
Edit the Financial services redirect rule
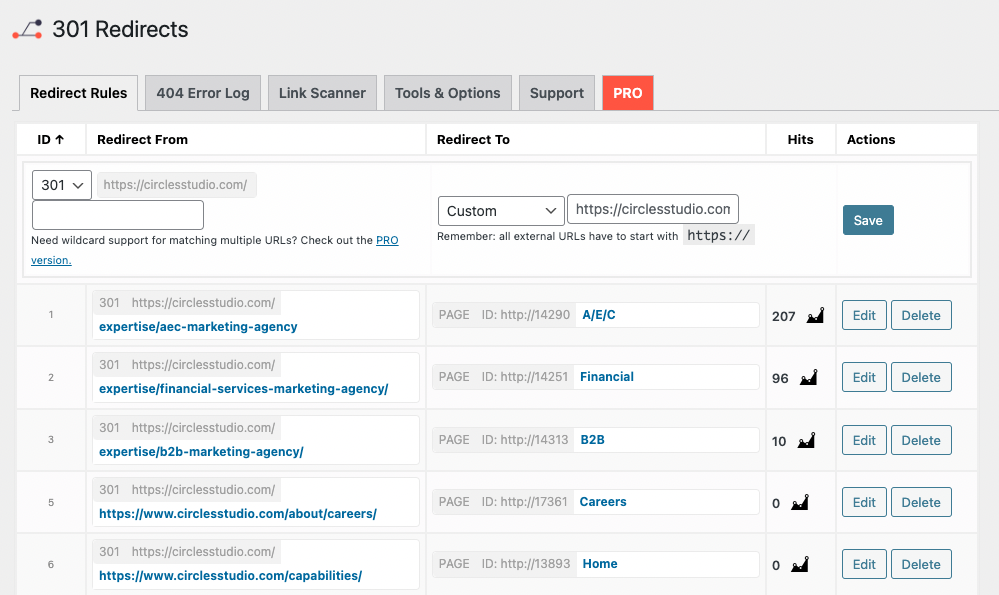(863, 377)
